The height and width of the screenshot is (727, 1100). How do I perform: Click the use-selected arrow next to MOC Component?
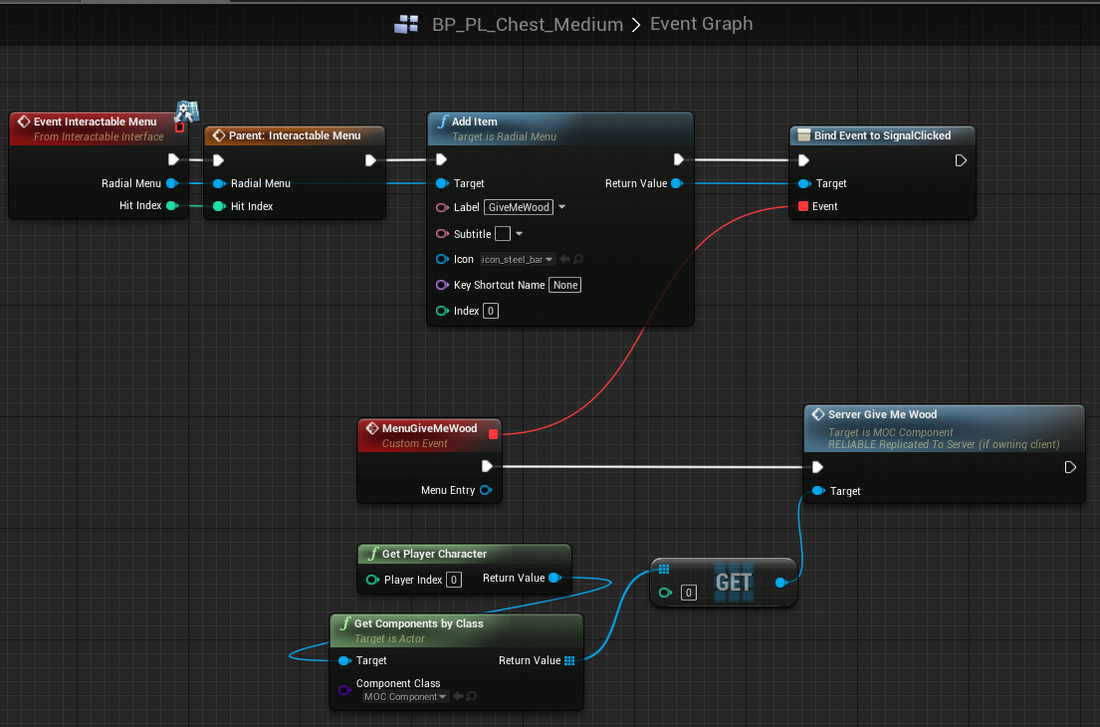pos(458,696)
